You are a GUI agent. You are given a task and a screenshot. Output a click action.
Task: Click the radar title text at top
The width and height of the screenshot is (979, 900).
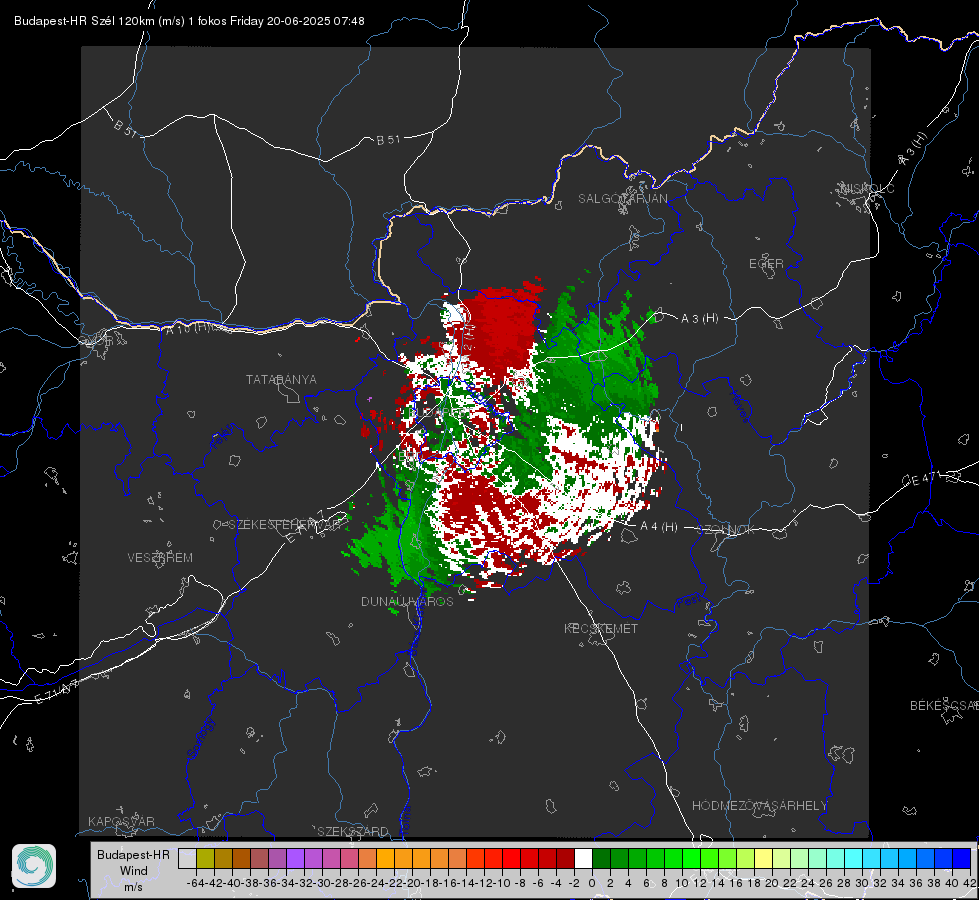189,21
